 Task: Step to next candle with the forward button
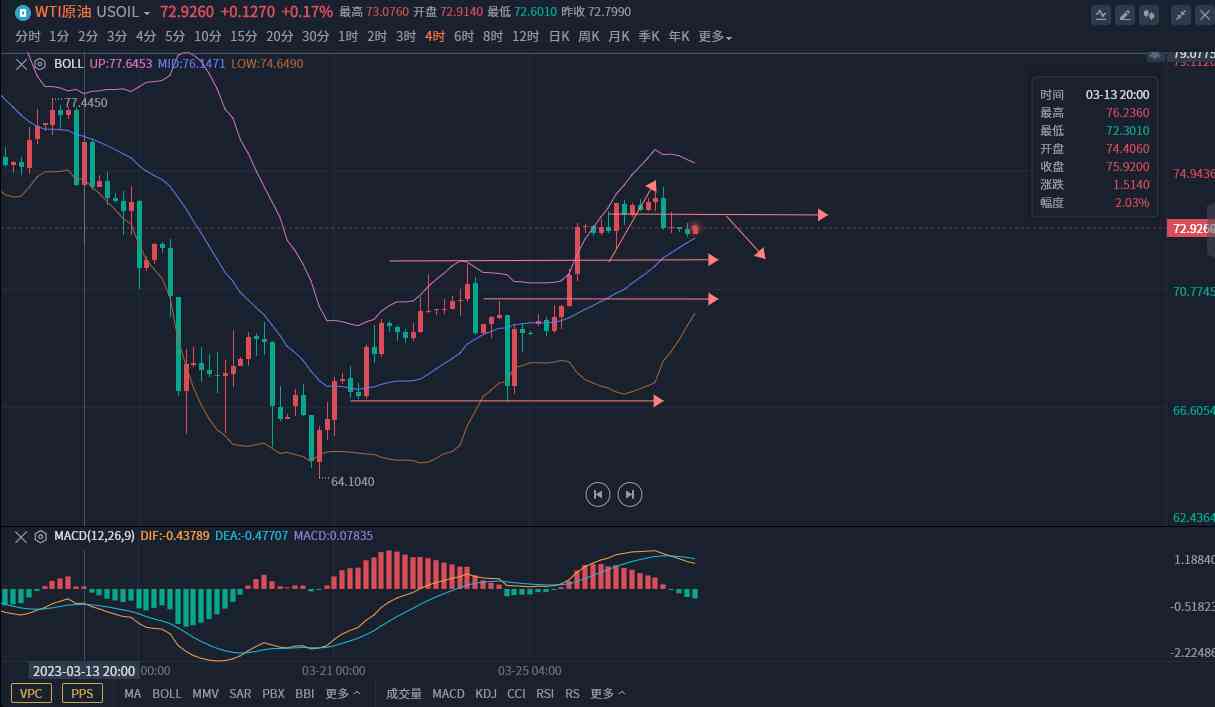pyautogui.click(x=629, y=493)
